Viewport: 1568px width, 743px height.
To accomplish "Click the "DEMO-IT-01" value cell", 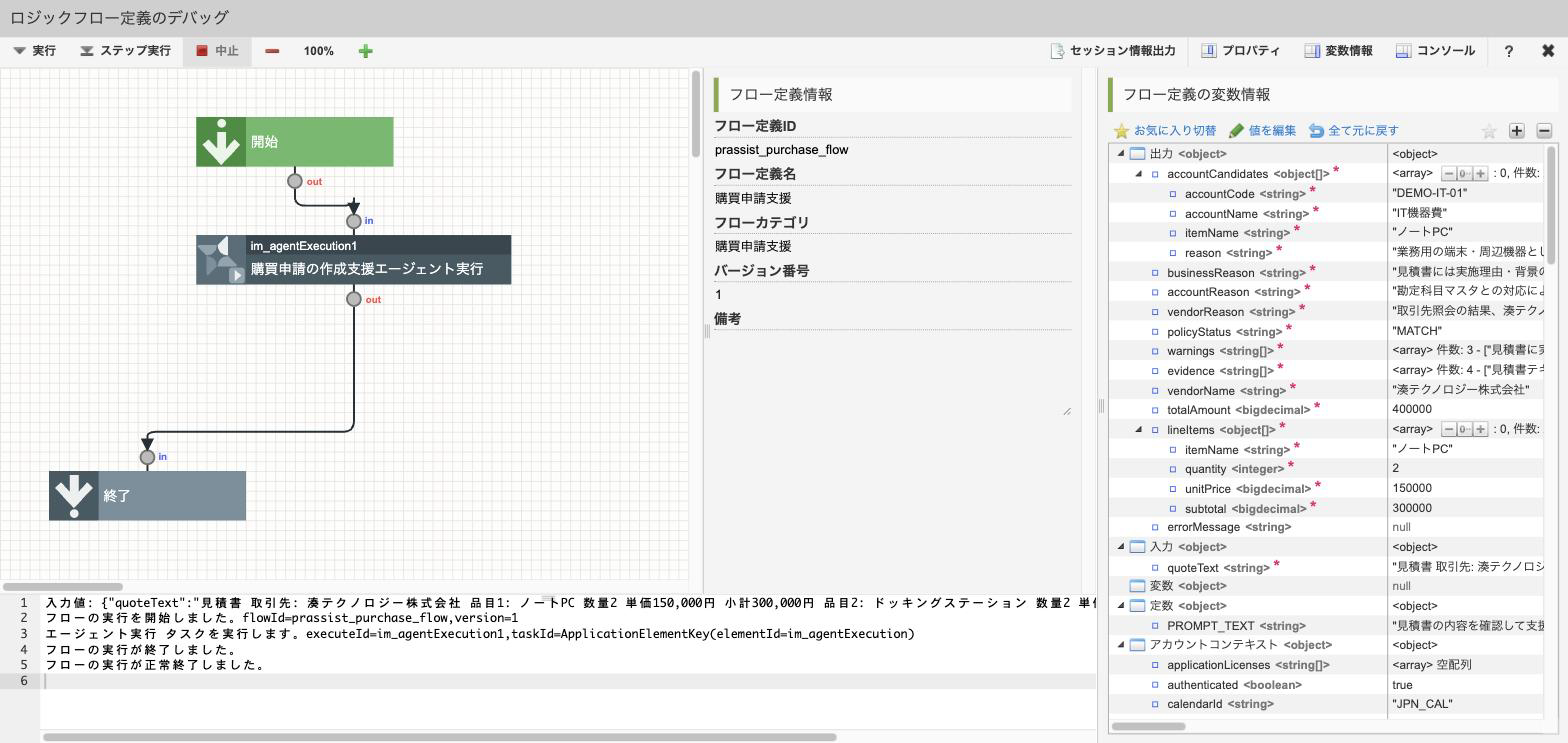I will pos(1467,193).
